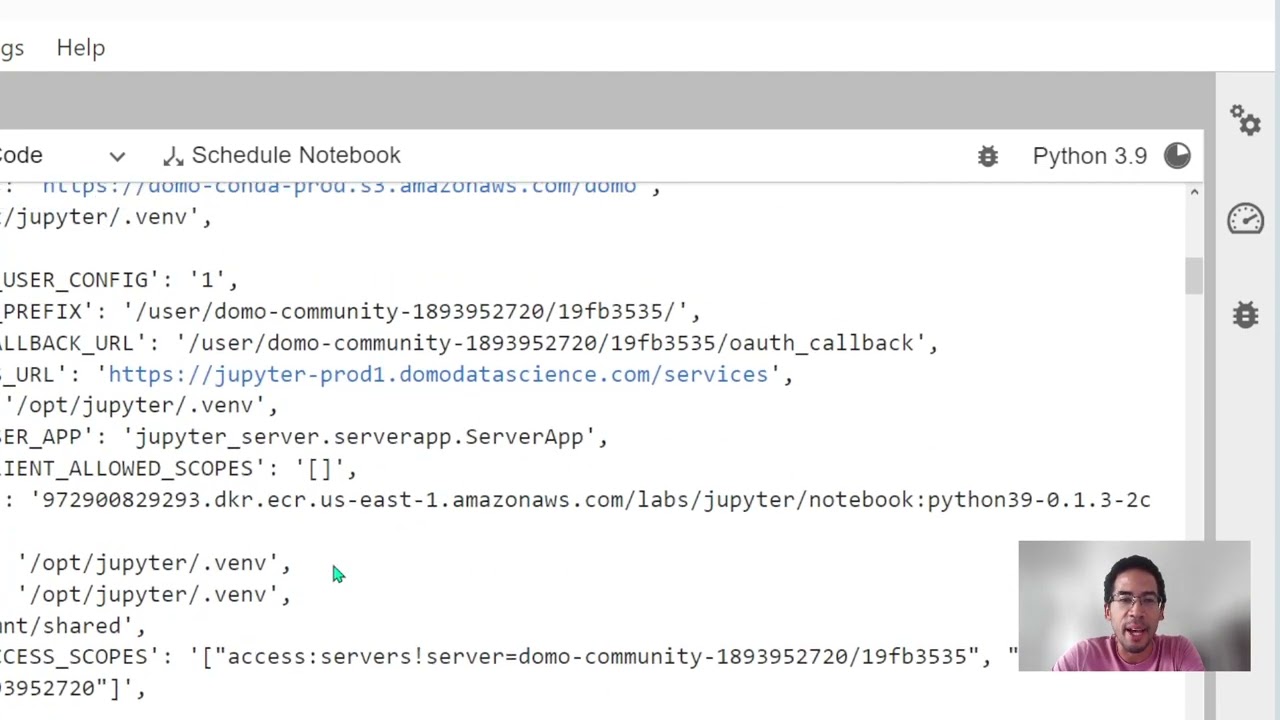Click the vertical scrollbar thumb of the notebook
This screenshot has width=1280, height=720.
[1194, 276]
